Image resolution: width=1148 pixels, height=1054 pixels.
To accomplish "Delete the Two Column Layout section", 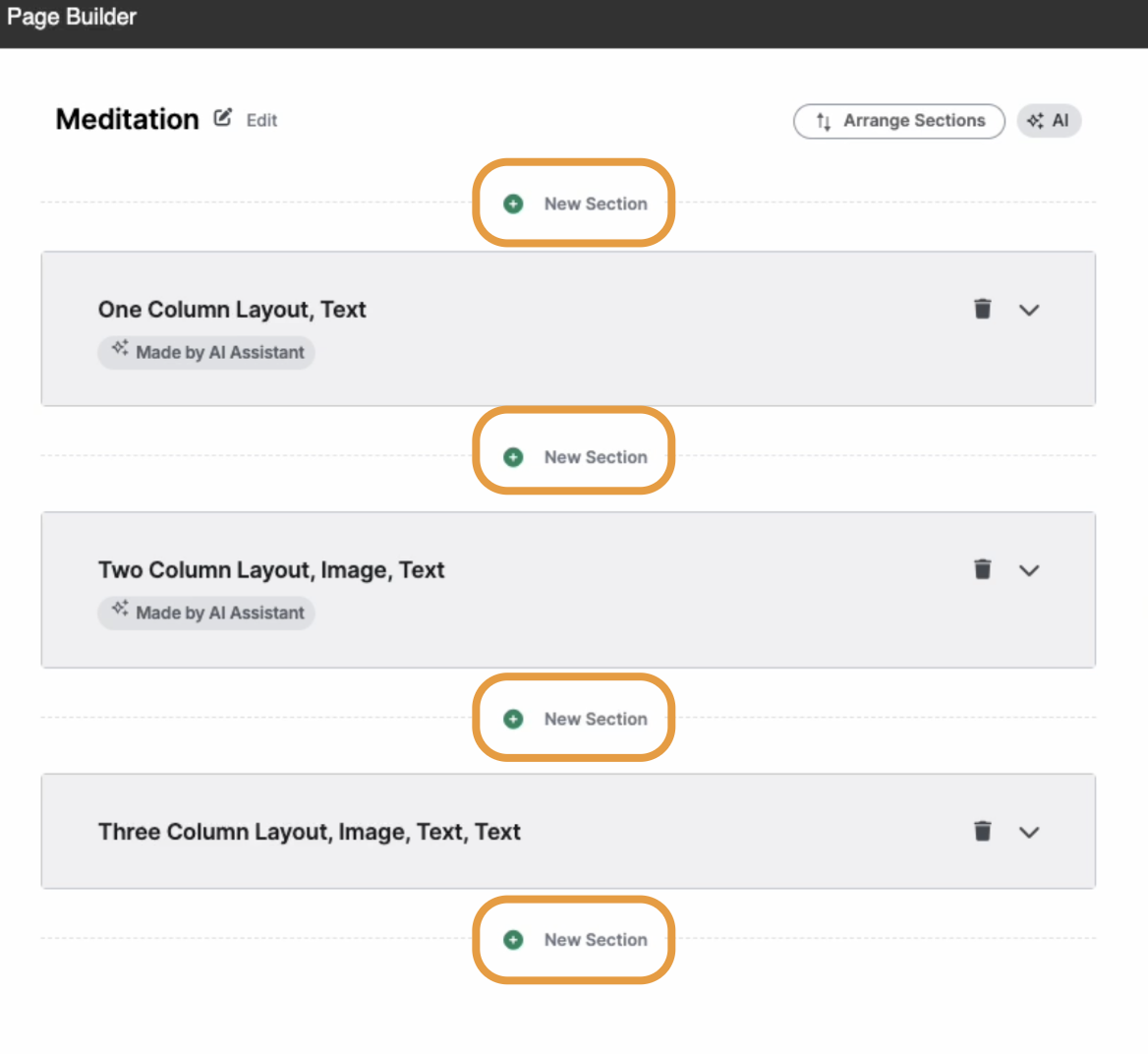I will coord(983,569).
